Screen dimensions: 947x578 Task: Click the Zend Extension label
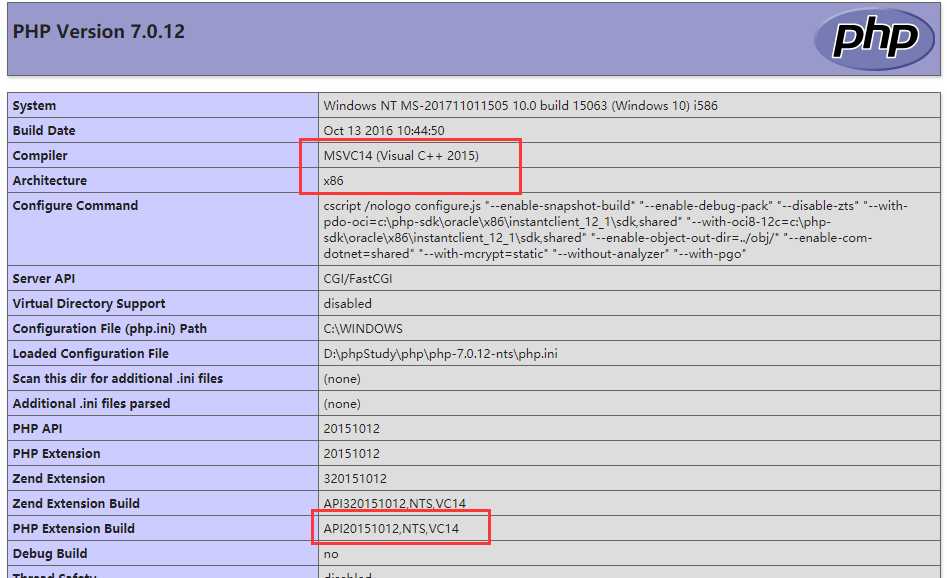coord(59,478)
